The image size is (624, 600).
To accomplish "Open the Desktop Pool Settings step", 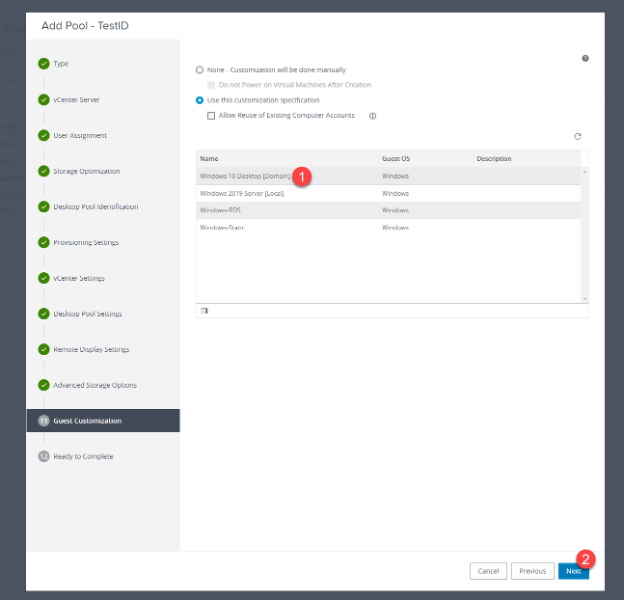I will tap(88, 314).
